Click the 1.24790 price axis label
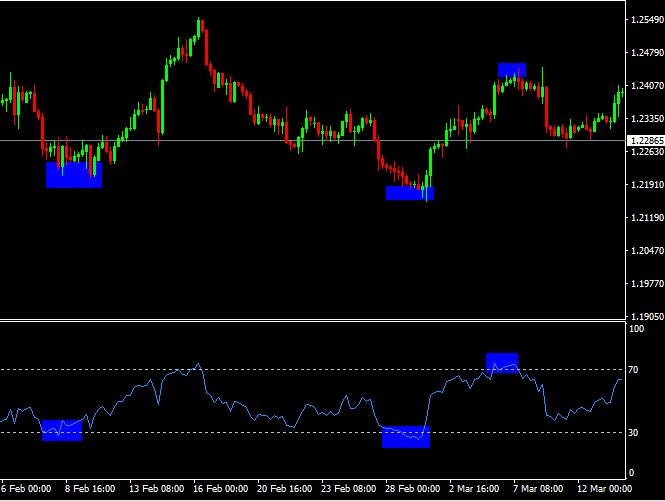Viewport: 665px width, 501px height. coord(647,53)
